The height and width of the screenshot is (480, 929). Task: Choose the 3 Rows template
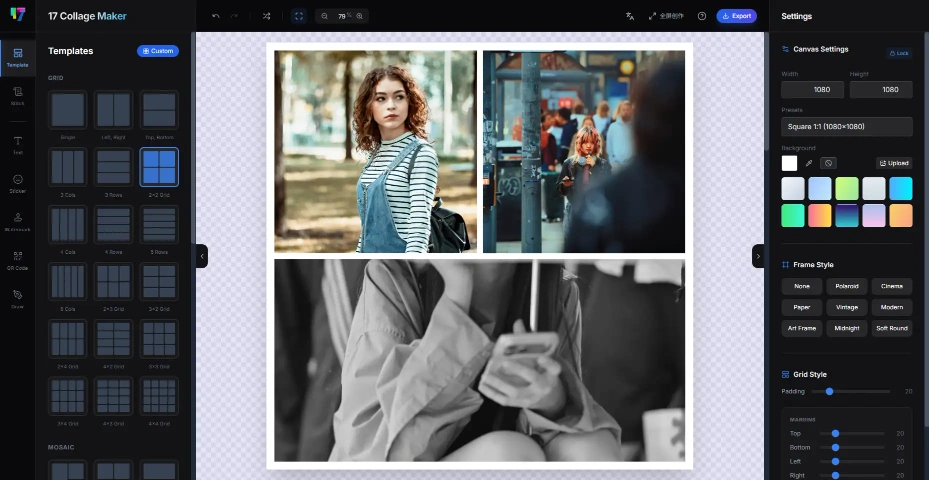click(113, 167)
